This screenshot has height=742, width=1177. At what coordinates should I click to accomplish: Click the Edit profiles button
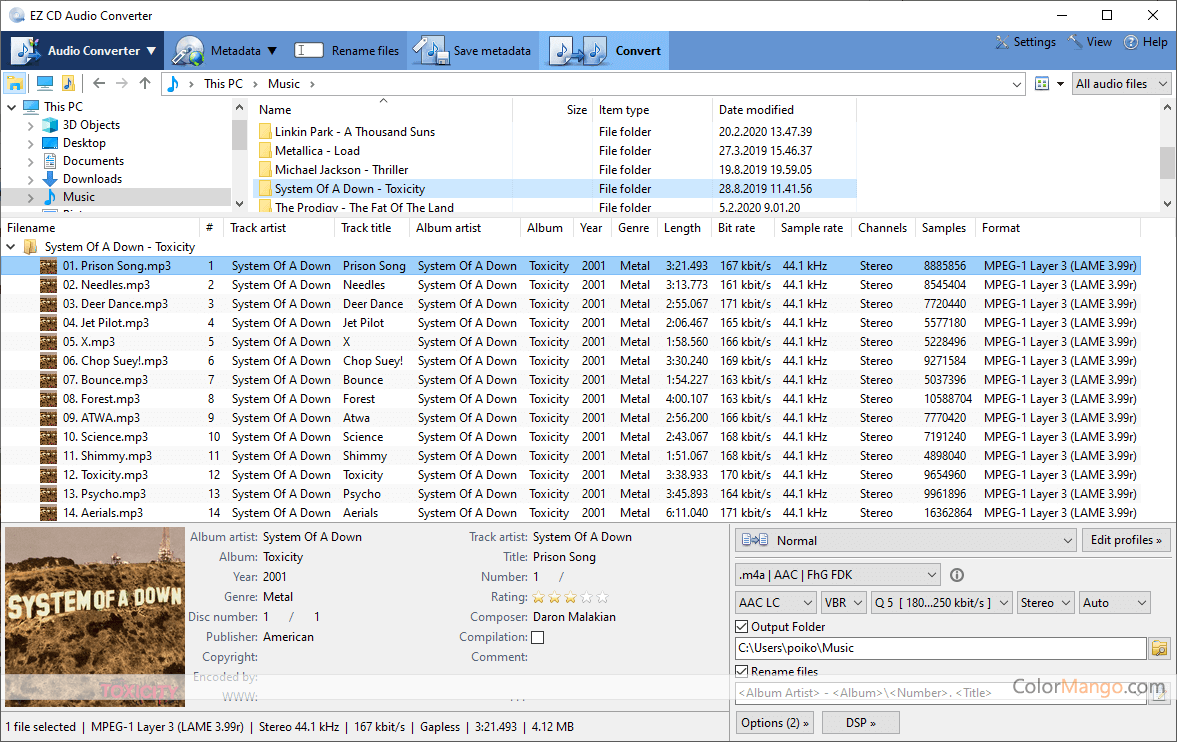[x=1126, y=541]
